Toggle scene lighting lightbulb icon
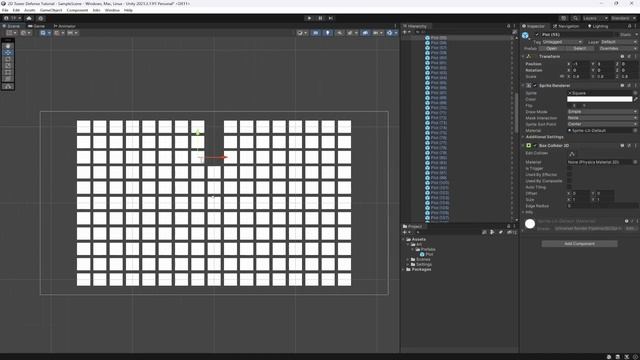The width and height of the screenshot is (640, 360). tap(327, 33)
